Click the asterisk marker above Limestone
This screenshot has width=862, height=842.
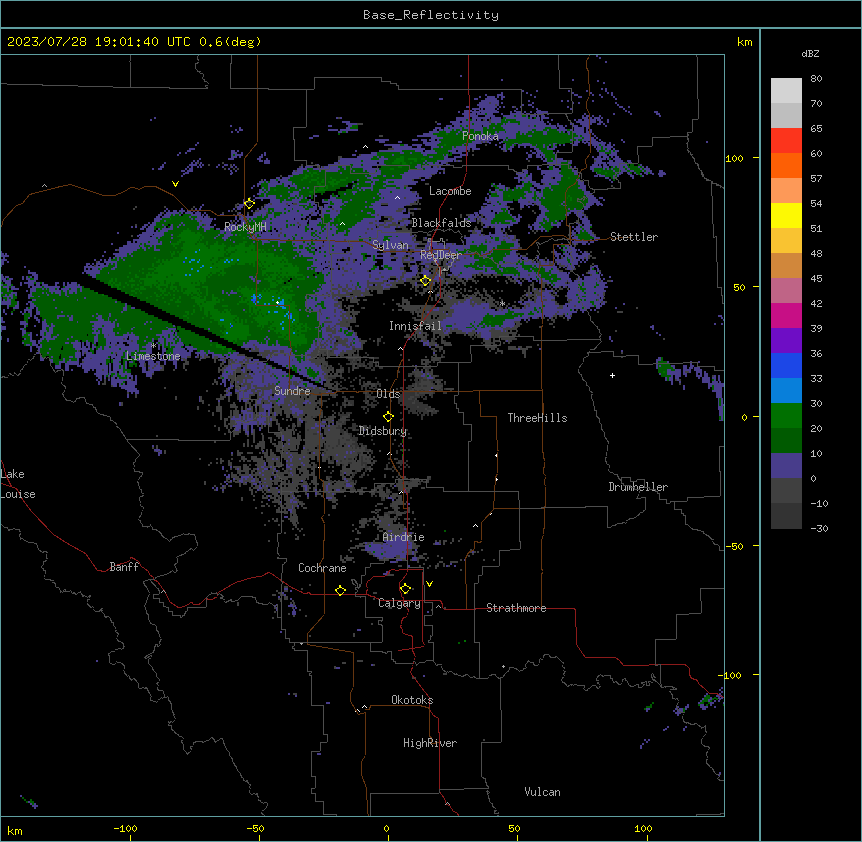pos(154,346)
